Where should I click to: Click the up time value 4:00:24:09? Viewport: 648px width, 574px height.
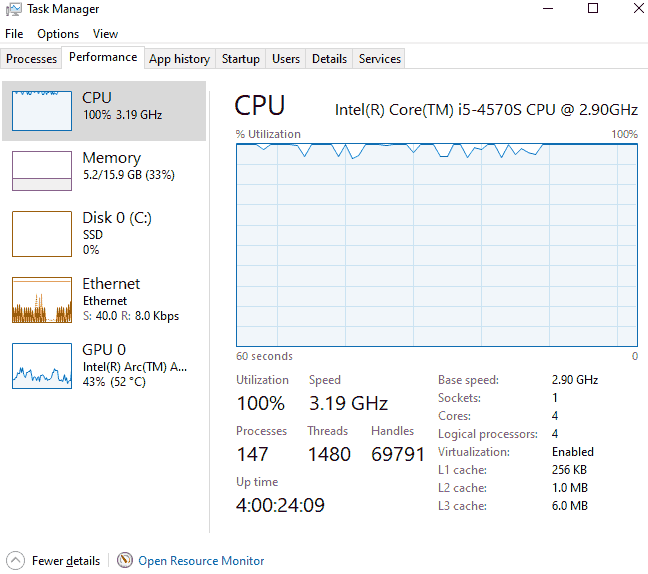pyautogui.click(x=280, y=505)
